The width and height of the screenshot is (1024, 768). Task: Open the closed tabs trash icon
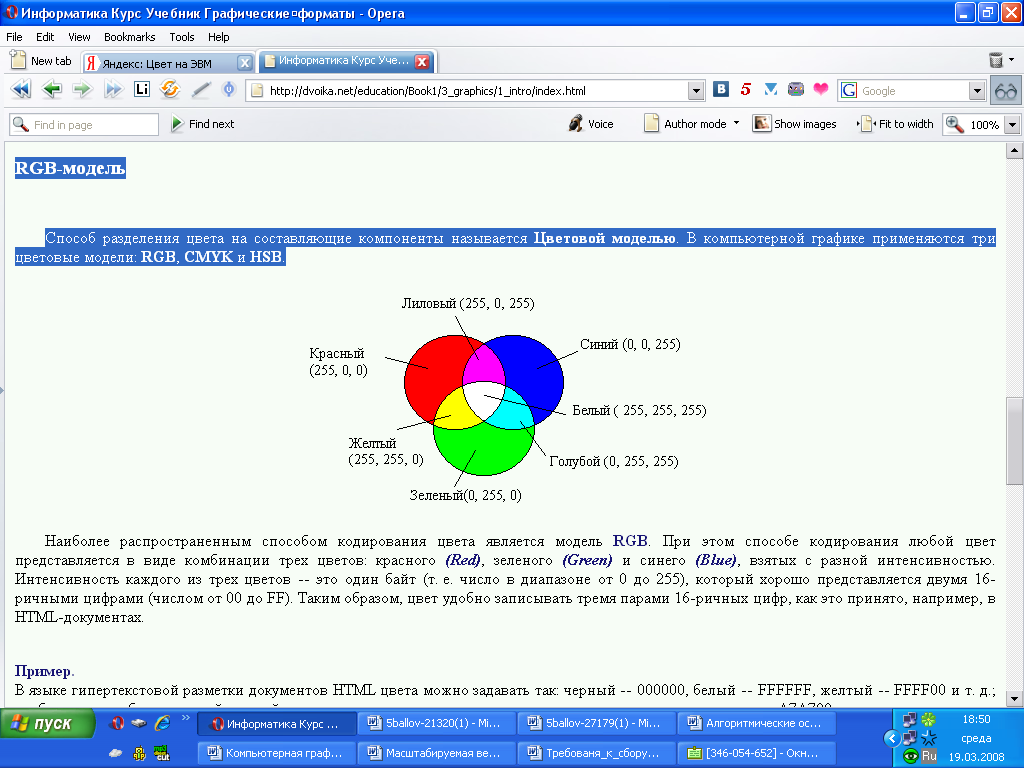pyautogui.click(x=996, y=60)
